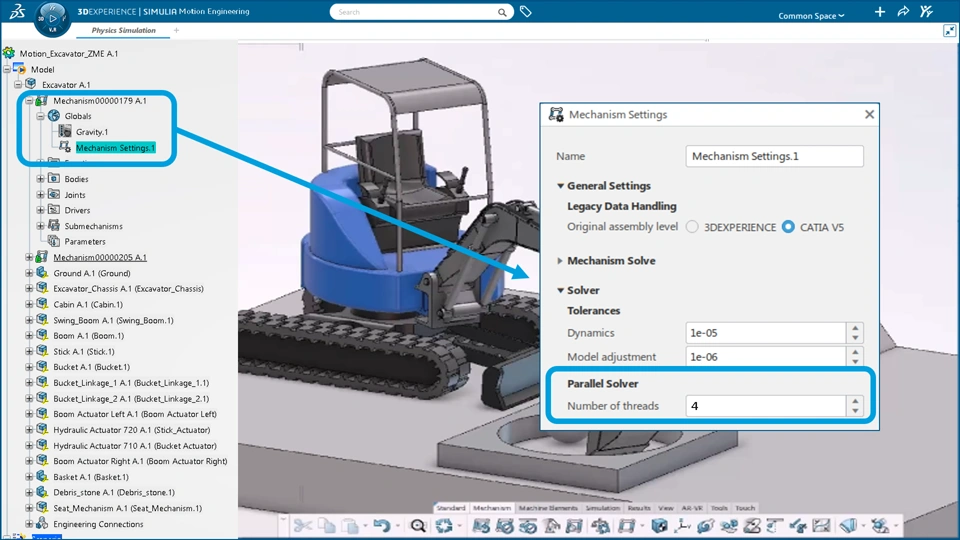Click the Copy icon in bottom toolbar

click(x=328, y=526)
